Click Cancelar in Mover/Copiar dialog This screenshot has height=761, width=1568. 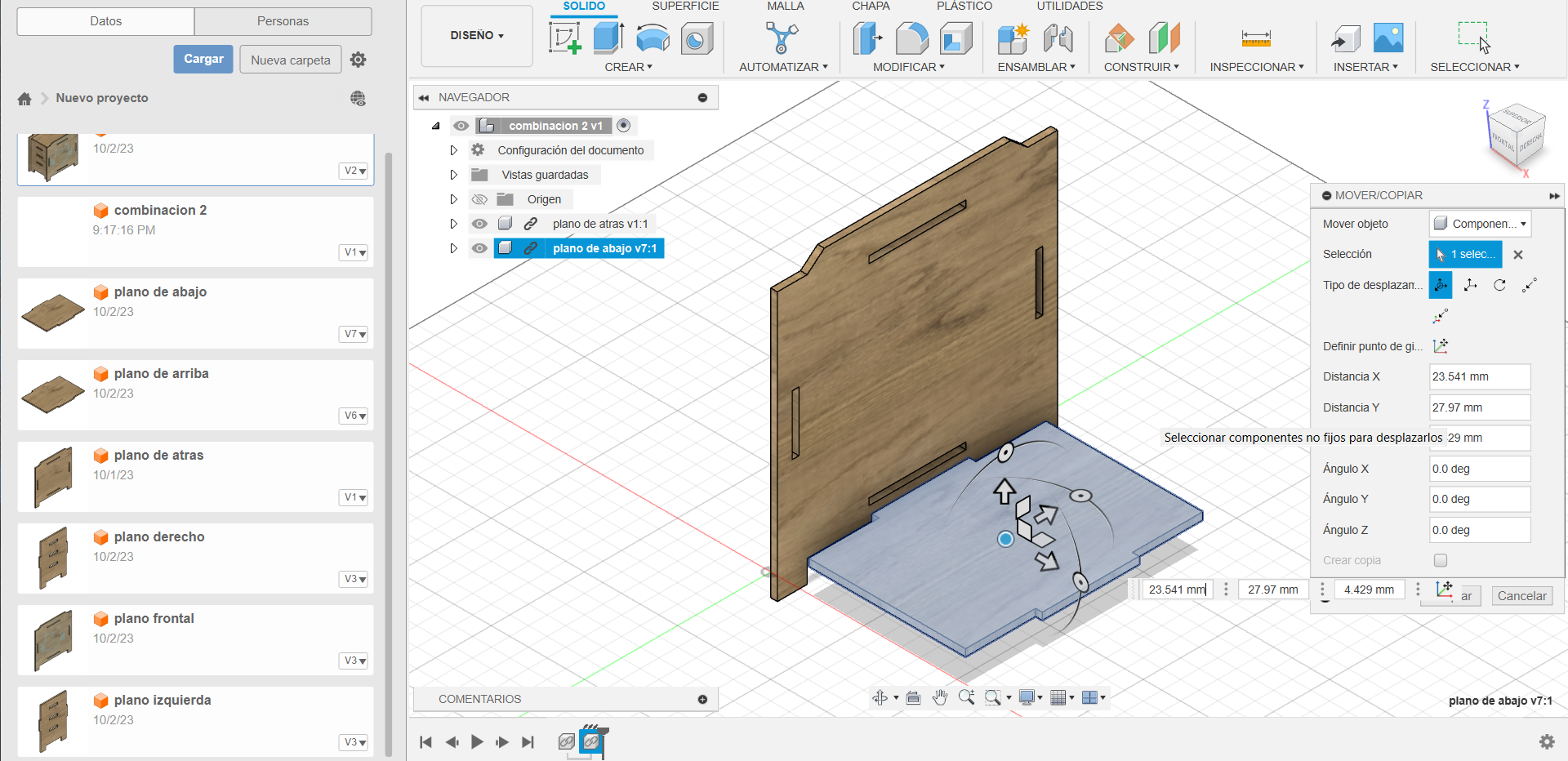1521,596
